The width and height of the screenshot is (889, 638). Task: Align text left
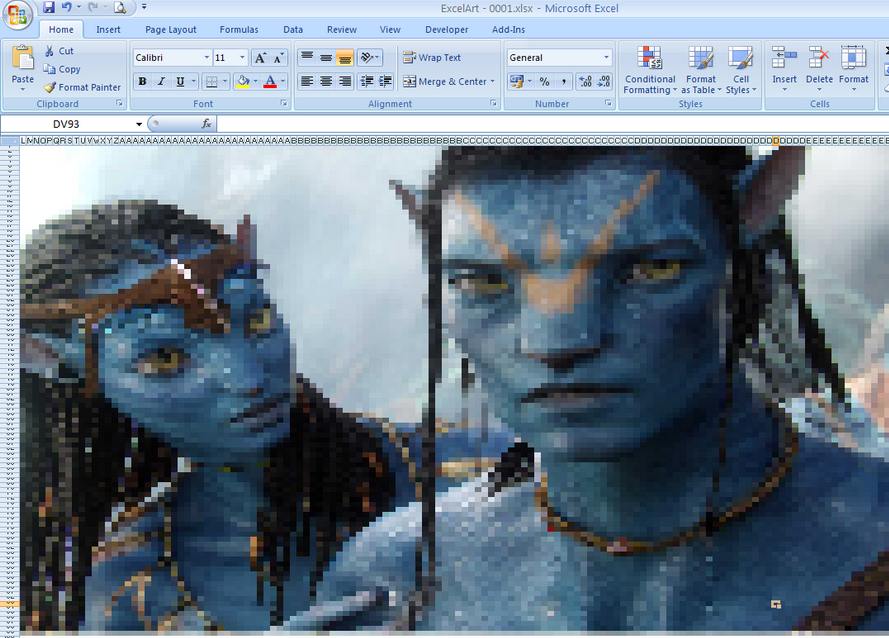click(x=307, y=82)
